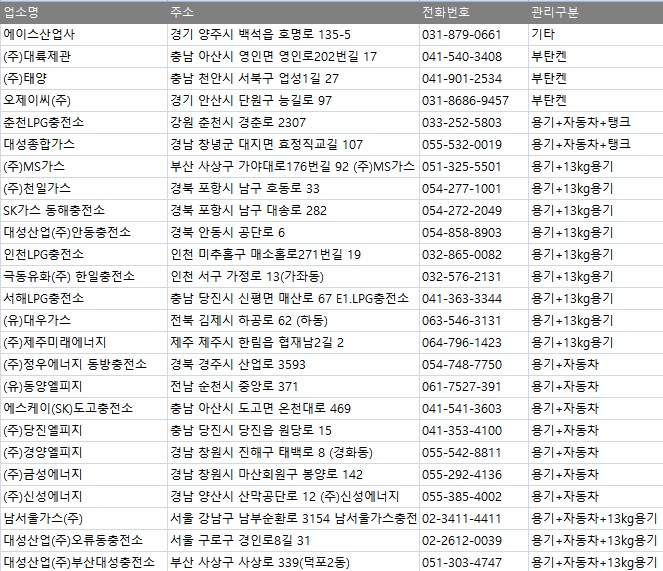Select the (주)천일가스 cell
Image resolution: width=663 pixels, height=571 pixels.
coord(84,189)
